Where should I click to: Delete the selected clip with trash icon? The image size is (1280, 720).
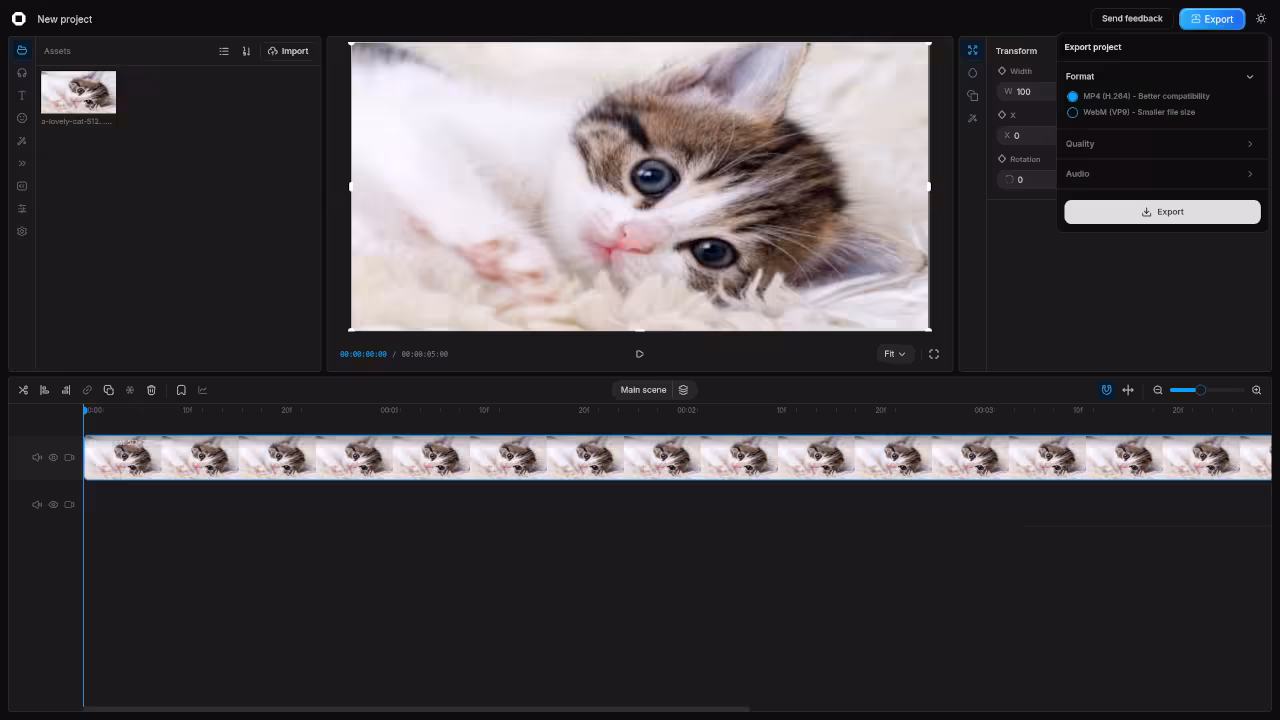coord(151,390)
